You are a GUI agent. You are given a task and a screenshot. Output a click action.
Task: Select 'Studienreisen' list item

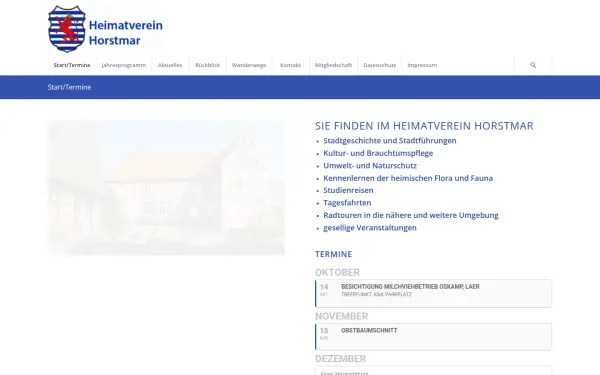[348, 190]
